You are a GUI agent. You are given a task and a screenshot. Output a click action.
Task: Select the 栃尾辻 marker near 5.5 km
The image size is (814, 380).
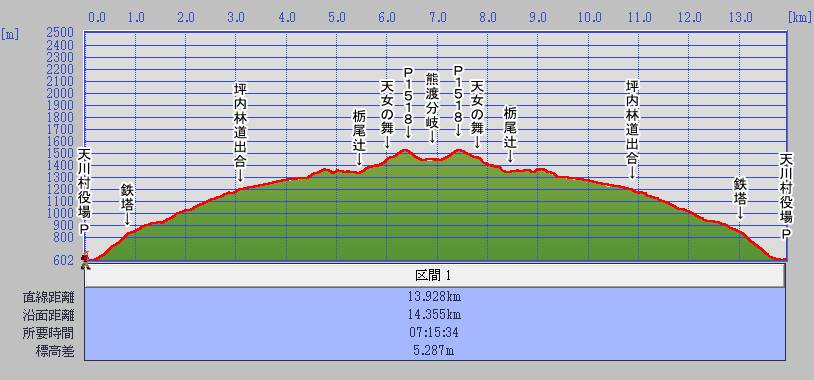[359, 137]
